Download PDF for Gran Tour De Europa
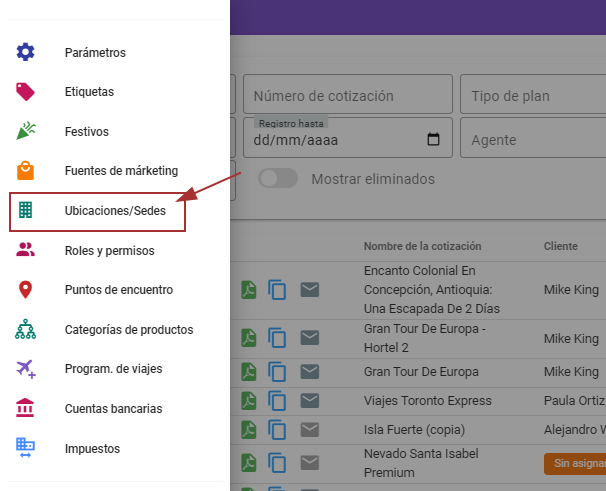The image size is (606, 491). pyautogui.click(x=249, y=372)
